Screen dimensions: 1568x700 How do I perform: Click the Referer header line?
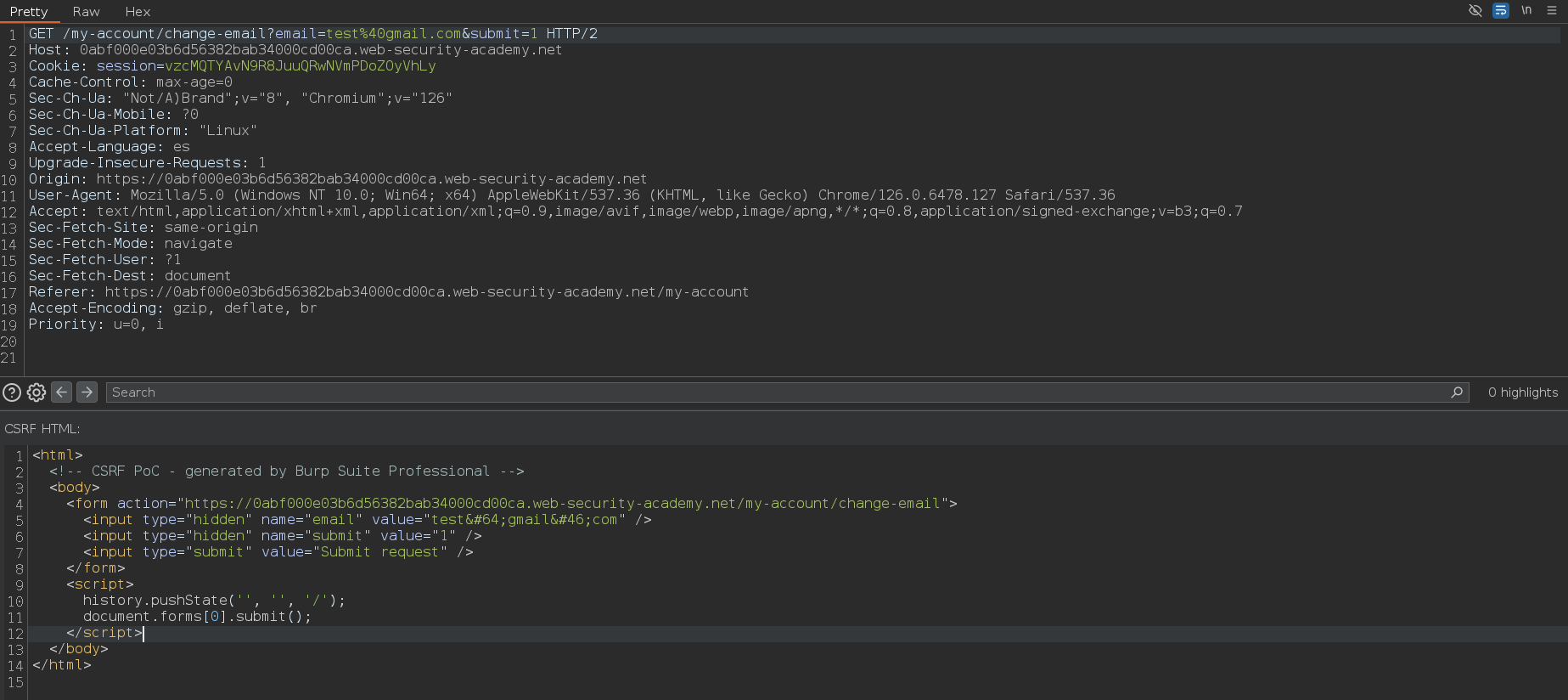389,292
